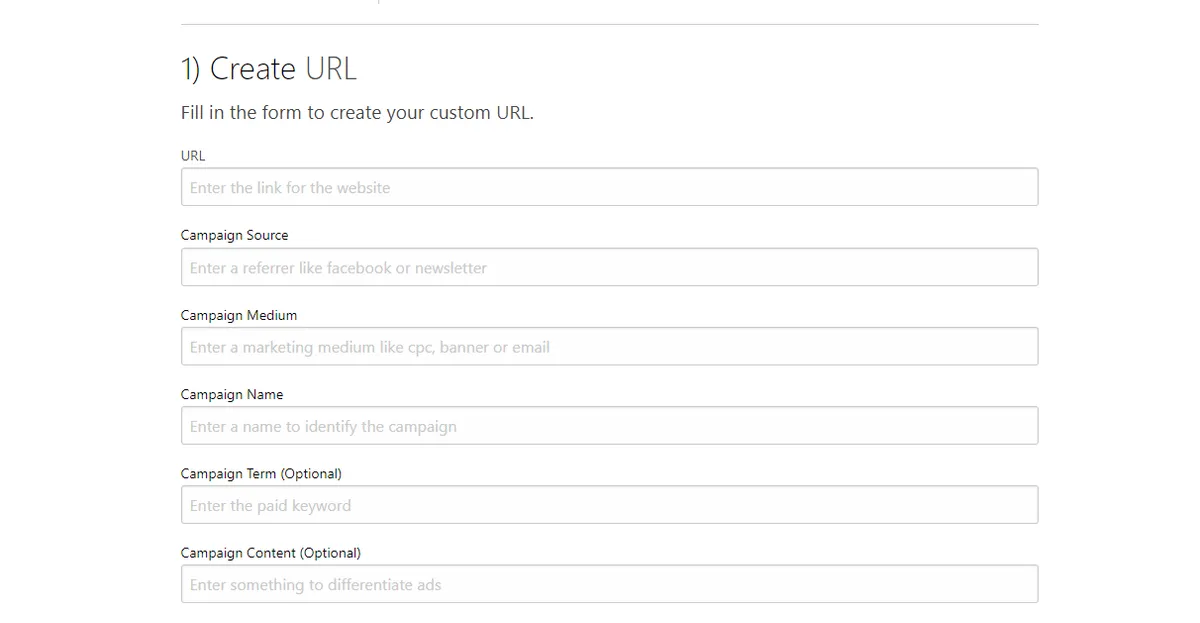Image resolution: width=1200 pixels, height=623 pixels.
Task: Click the field asking to identify the campaign
Action: (x=322, y=425)
